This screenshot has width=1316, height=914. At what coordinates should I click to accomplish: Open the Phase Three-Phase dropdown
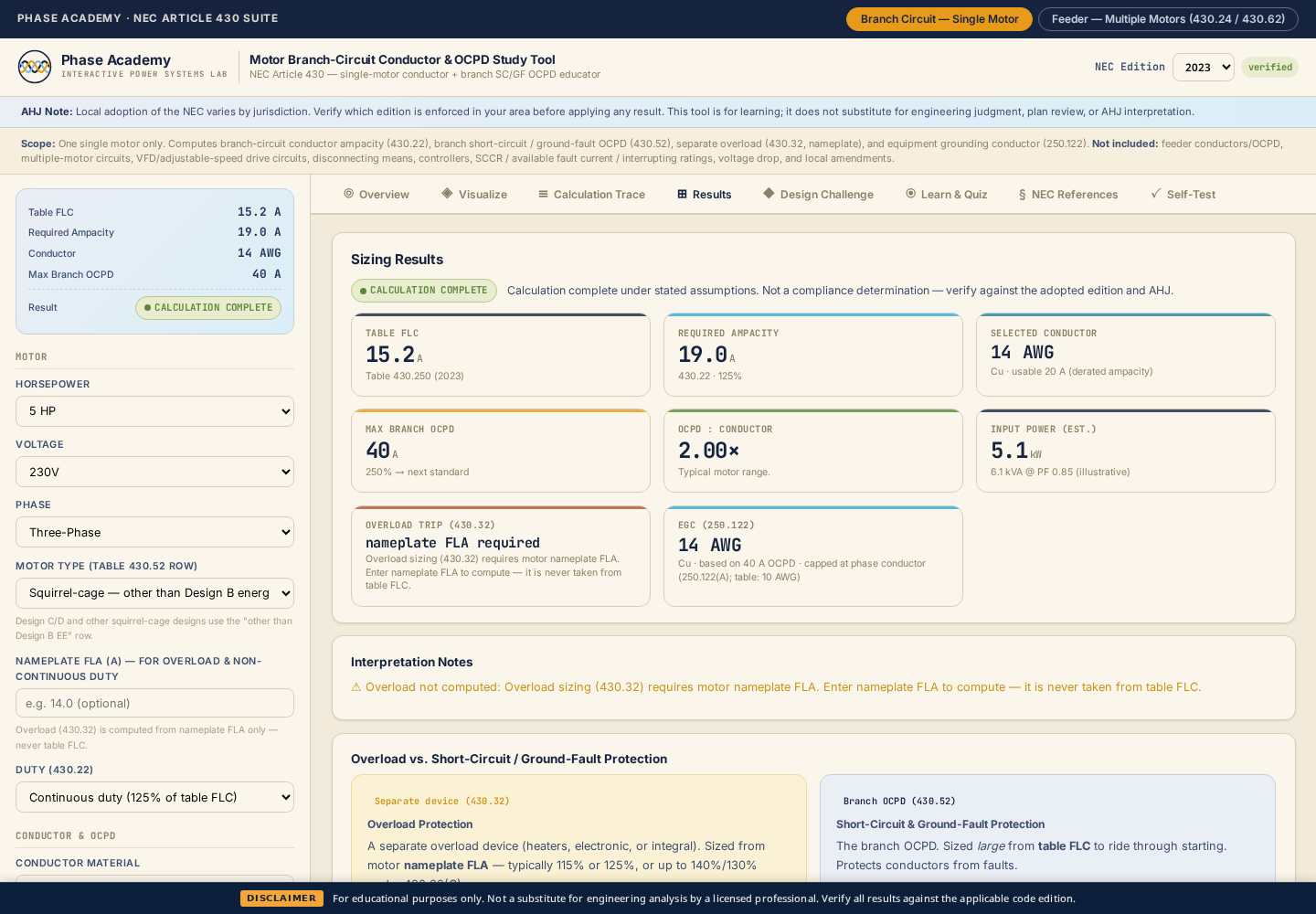pos(154,532)
